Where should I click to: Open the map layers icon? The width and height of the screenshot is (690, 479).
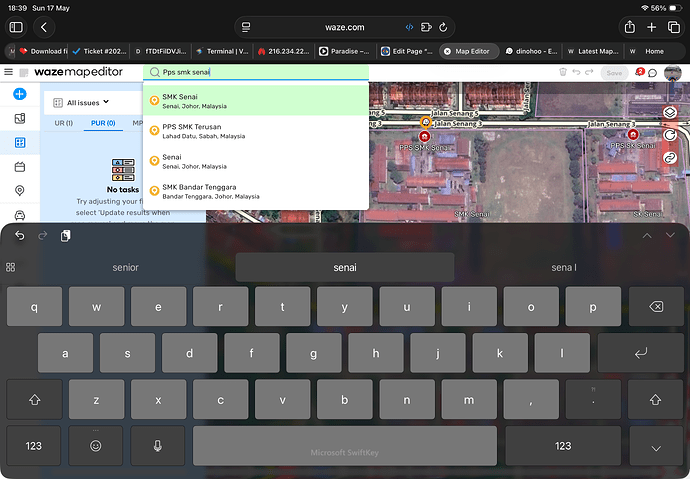pos(670,113)
